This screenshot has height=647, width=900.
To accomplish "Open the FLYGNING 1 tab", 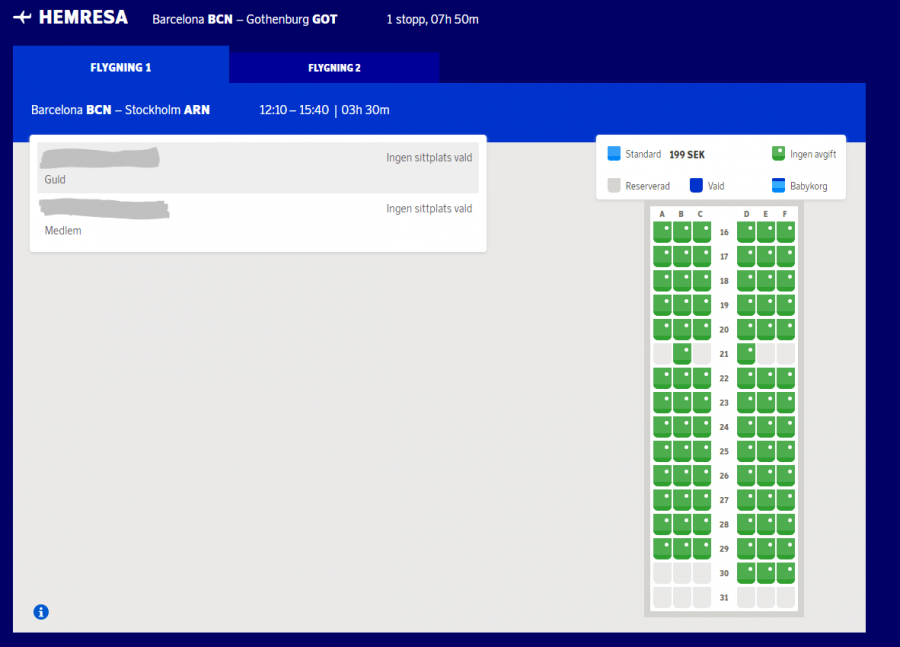I will 121,68.
